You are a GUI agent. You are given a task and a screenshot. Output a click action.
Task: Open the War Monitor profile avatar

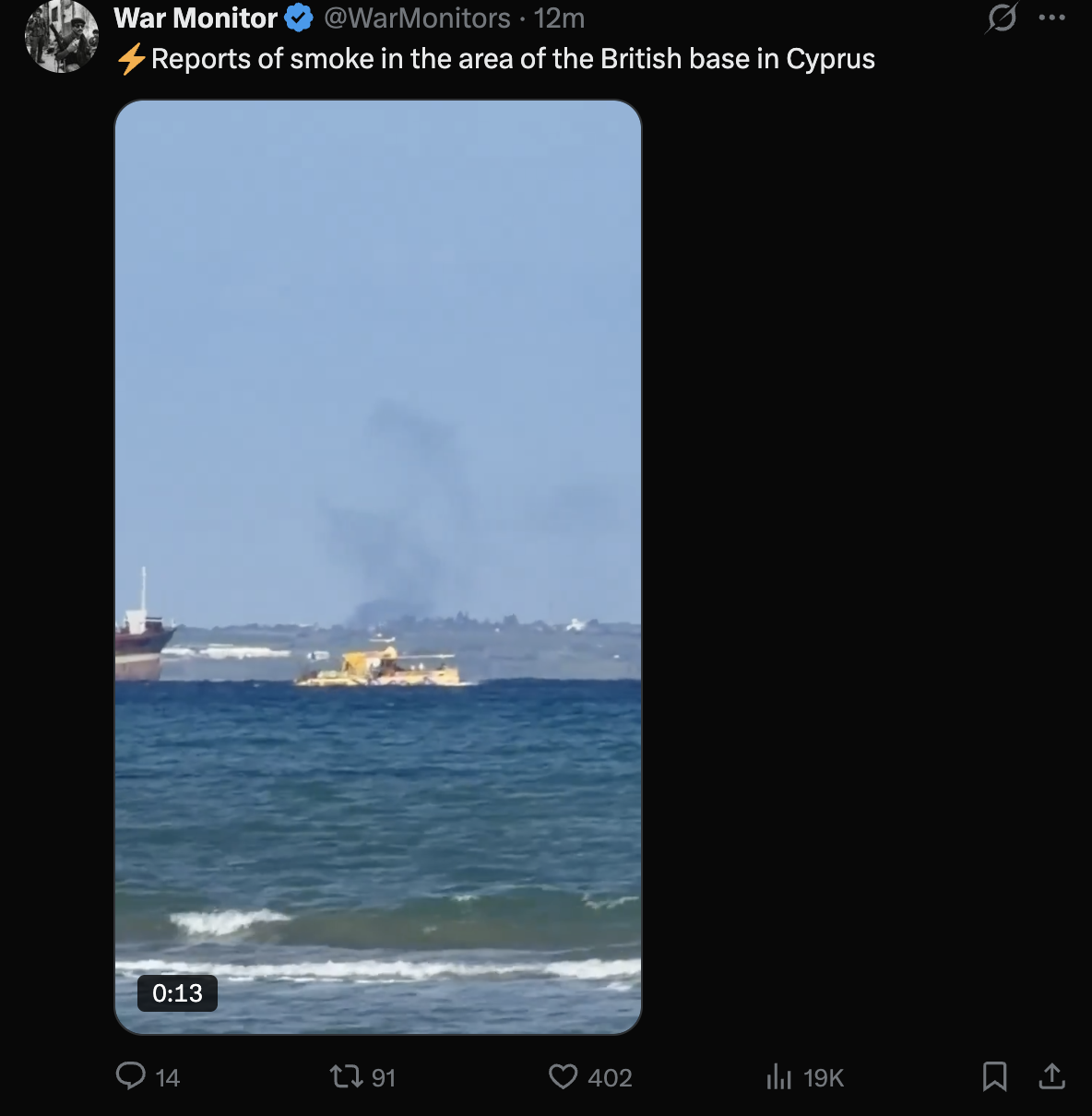(x=62, y=35)
